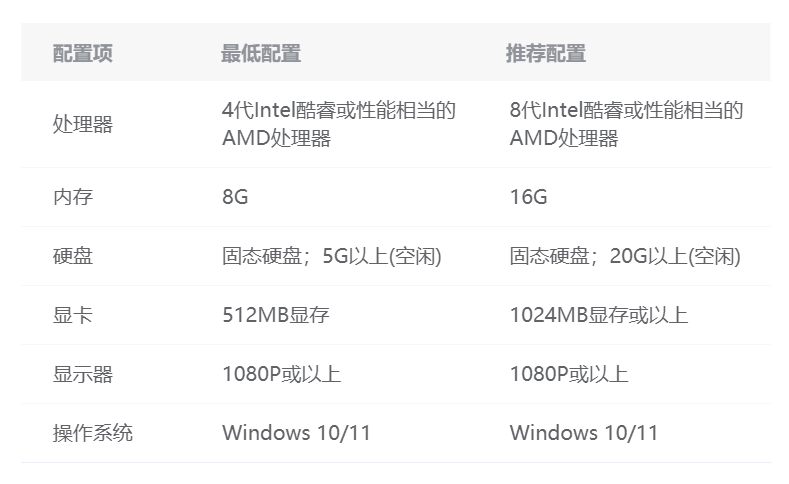Select the 显卡 row label
This screenshot has height=484, width=789.
(x=73, y=315)
